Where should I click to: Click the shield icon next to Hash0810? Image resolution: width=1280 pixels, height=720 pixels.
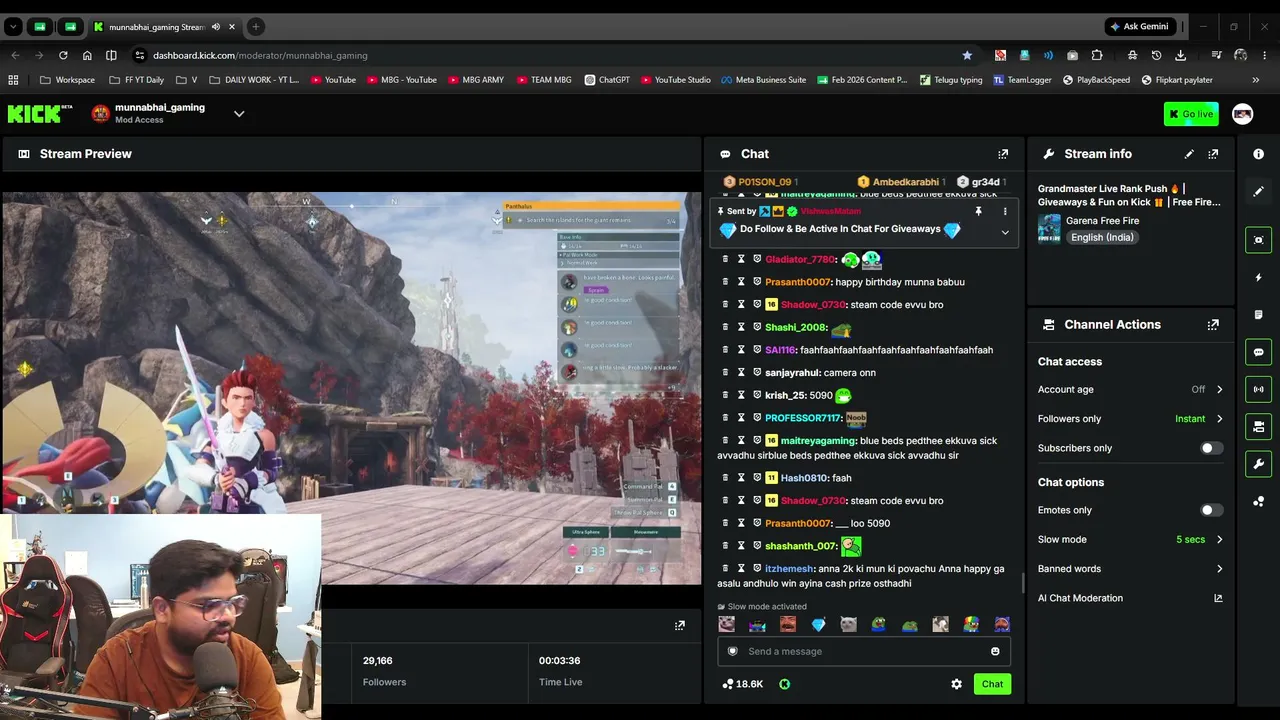coord(757,478)
